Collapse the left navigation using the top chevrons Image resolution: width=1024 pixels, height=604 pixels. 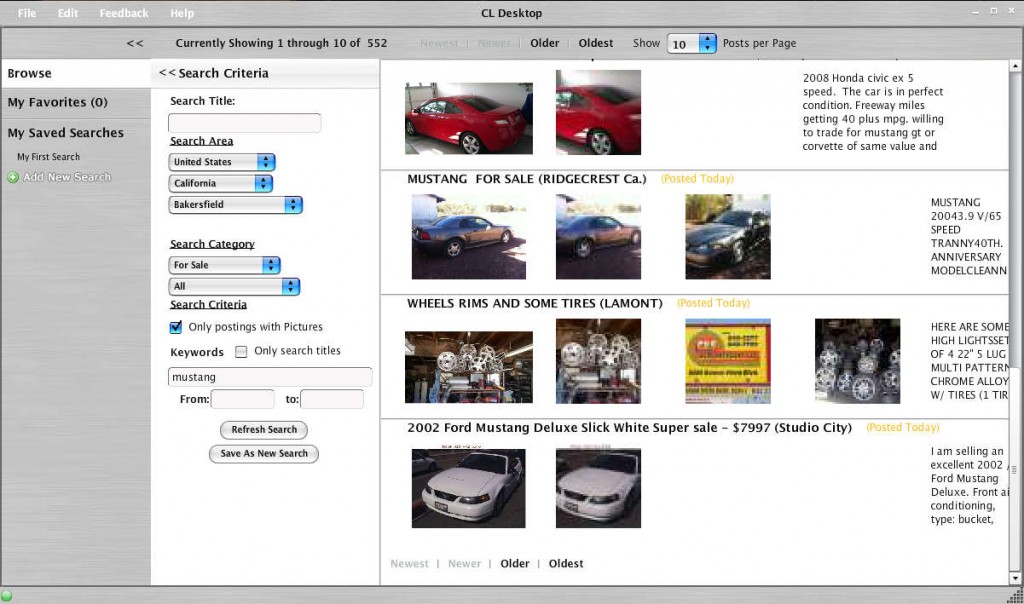tap(134, 43)
